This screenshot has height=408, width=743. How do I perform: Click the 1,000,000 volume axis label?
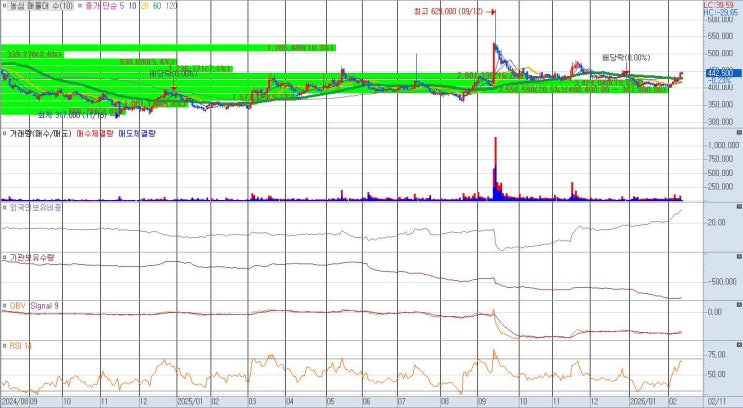(724, 145)
